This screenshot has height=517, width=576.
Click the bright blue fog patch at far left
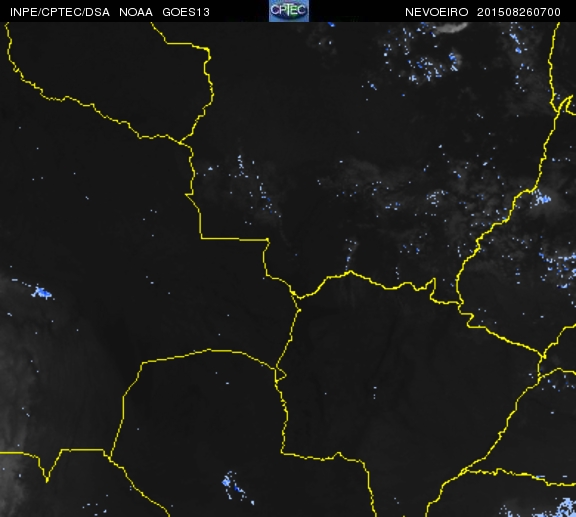pos(42,293)
